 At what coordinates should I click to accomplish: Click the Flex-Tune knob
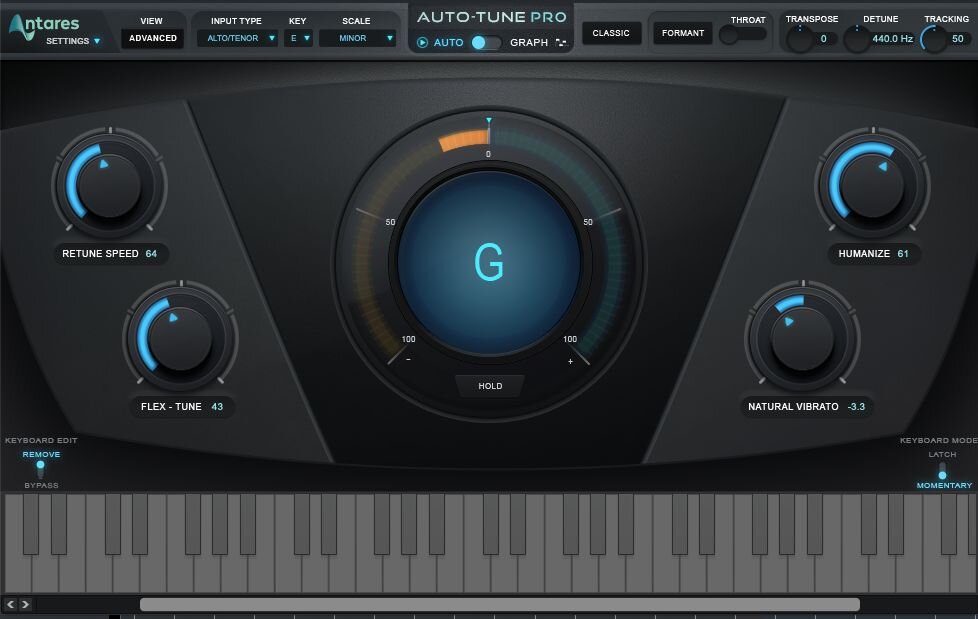point(181,338)
